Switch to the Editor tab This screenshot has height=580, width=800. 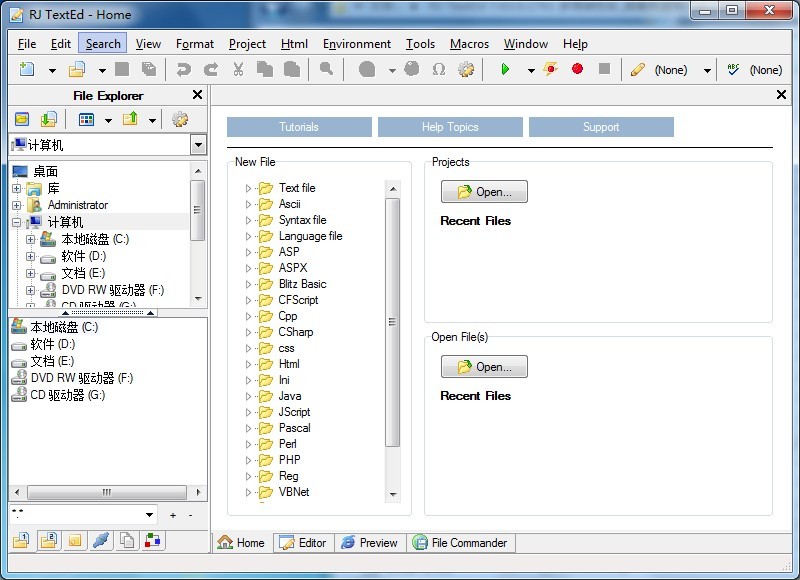click(303, 542)
